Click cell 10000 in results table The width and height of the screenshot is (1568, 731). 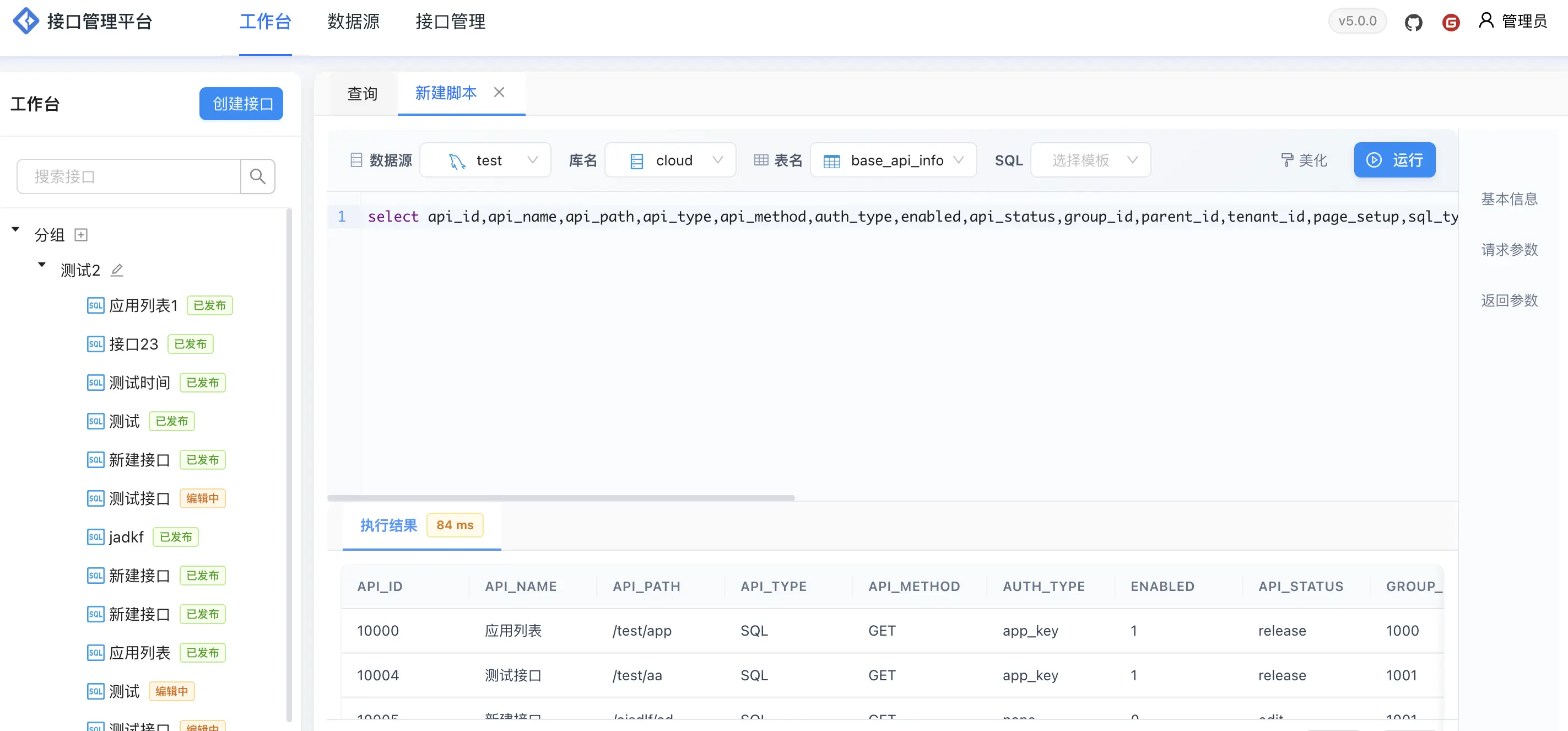[x=377, y=631]
